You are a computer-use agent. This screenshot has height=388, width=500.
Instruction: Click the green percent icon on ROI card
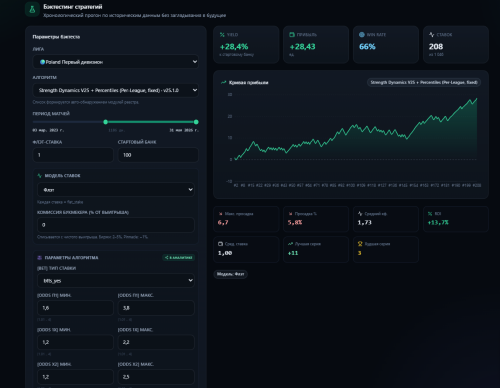pyautogui.click(x=430, y=214)
